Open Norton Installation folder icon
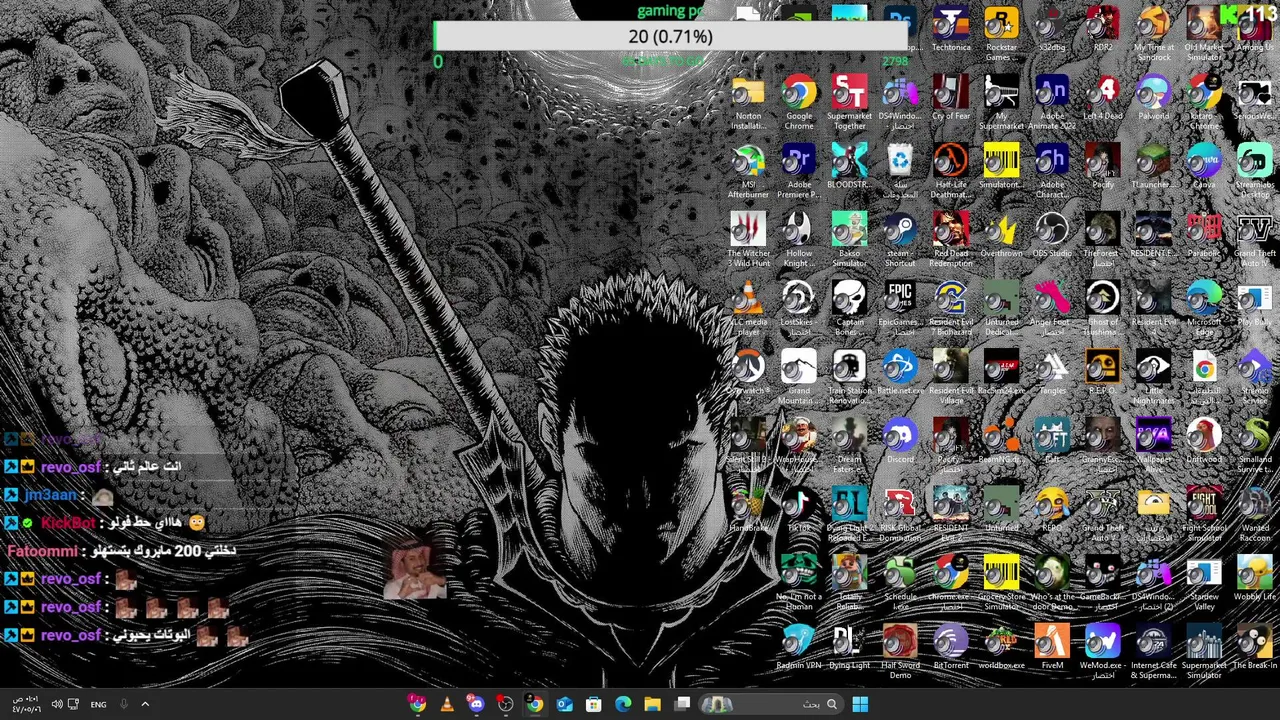1280x720 pixels. point(748,103)
